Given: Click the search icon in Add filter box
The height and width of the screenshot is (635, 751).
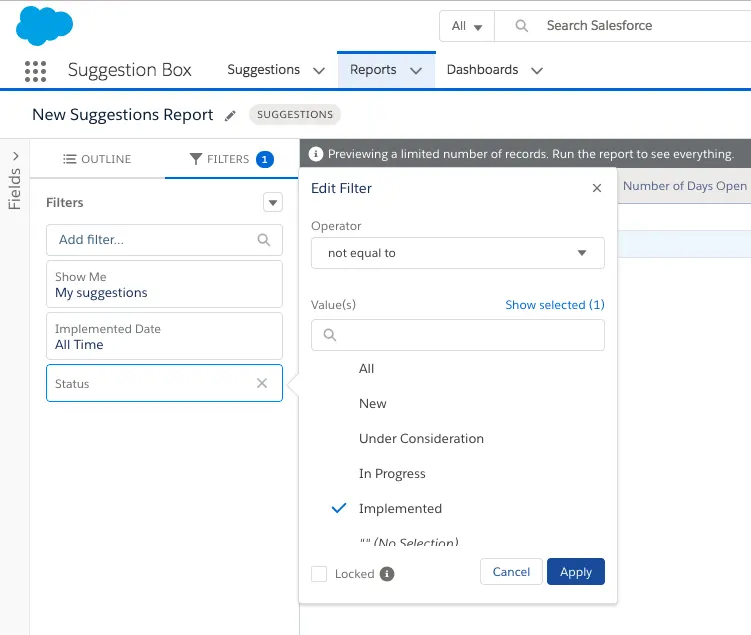Looking at the screenshot, I should click(x=264, y=239).
